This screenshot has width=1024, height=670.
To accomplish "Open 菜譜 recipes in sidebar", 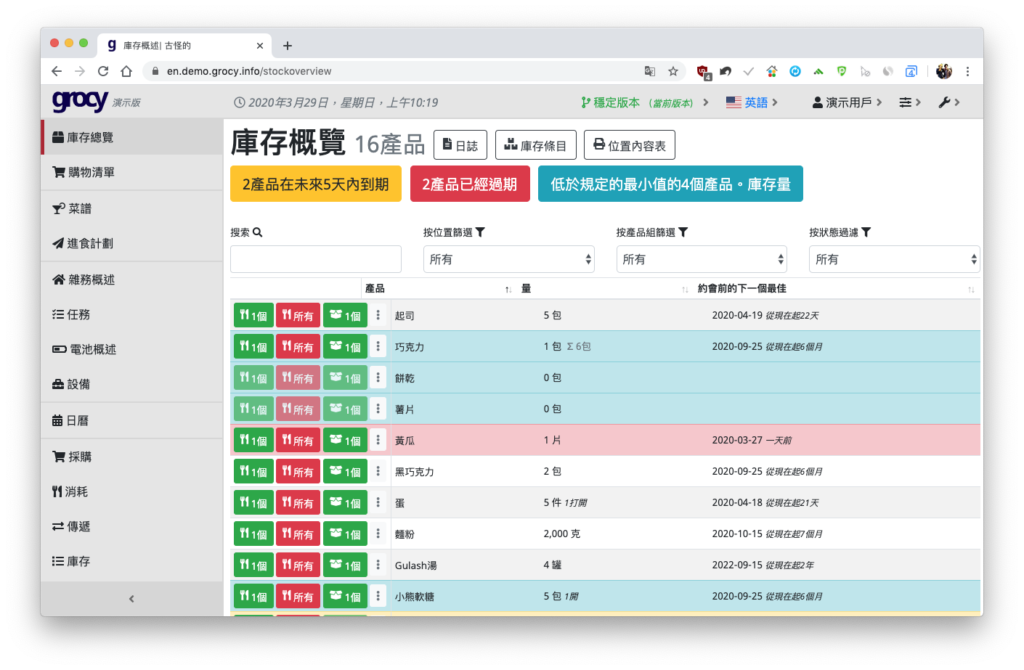I will pos(132,208).
